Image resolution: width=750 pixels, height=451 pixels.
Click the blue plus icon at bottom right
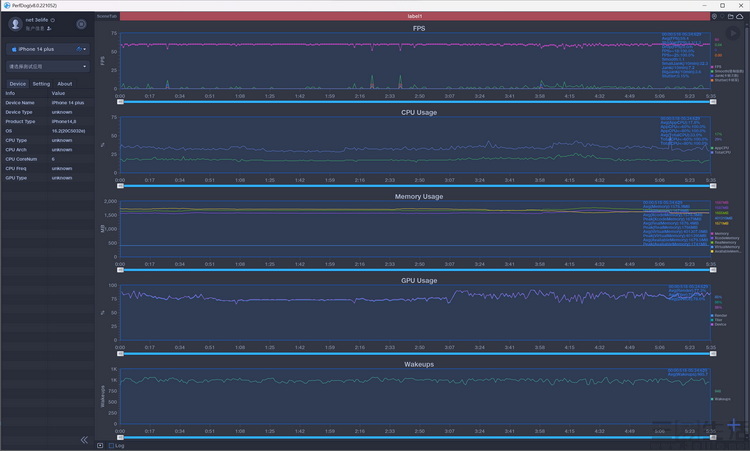[x=735, y=424]
